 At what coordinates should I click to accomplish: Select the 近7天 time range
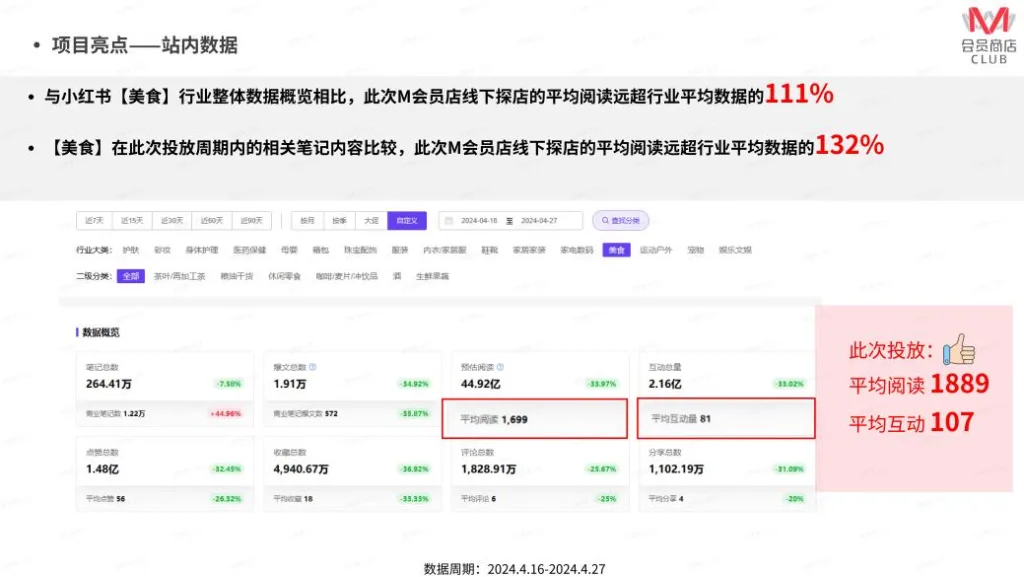(x=96, y=221)
